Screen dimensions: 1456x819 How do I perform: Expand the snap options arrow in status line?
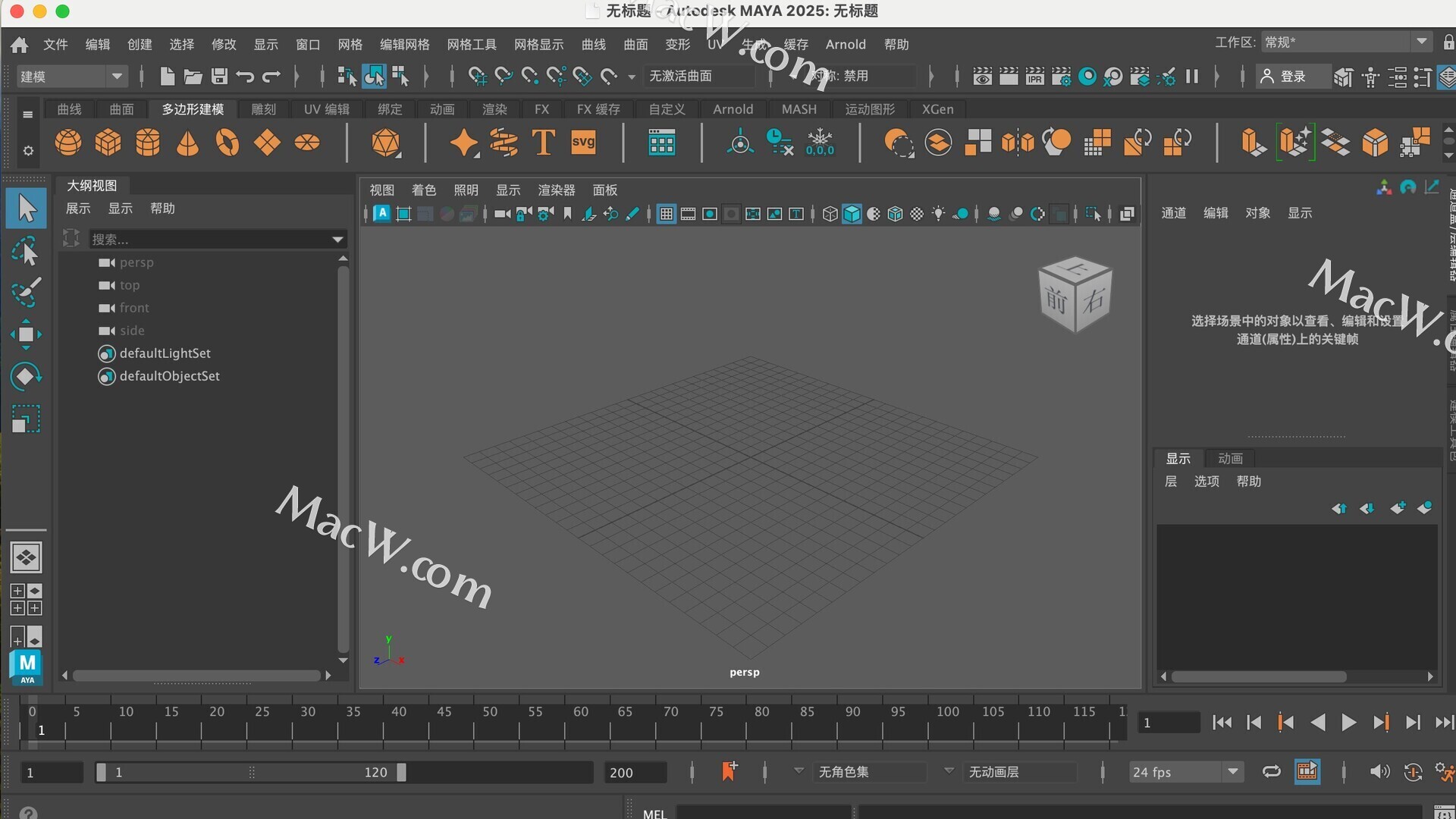tap(631, 77)
